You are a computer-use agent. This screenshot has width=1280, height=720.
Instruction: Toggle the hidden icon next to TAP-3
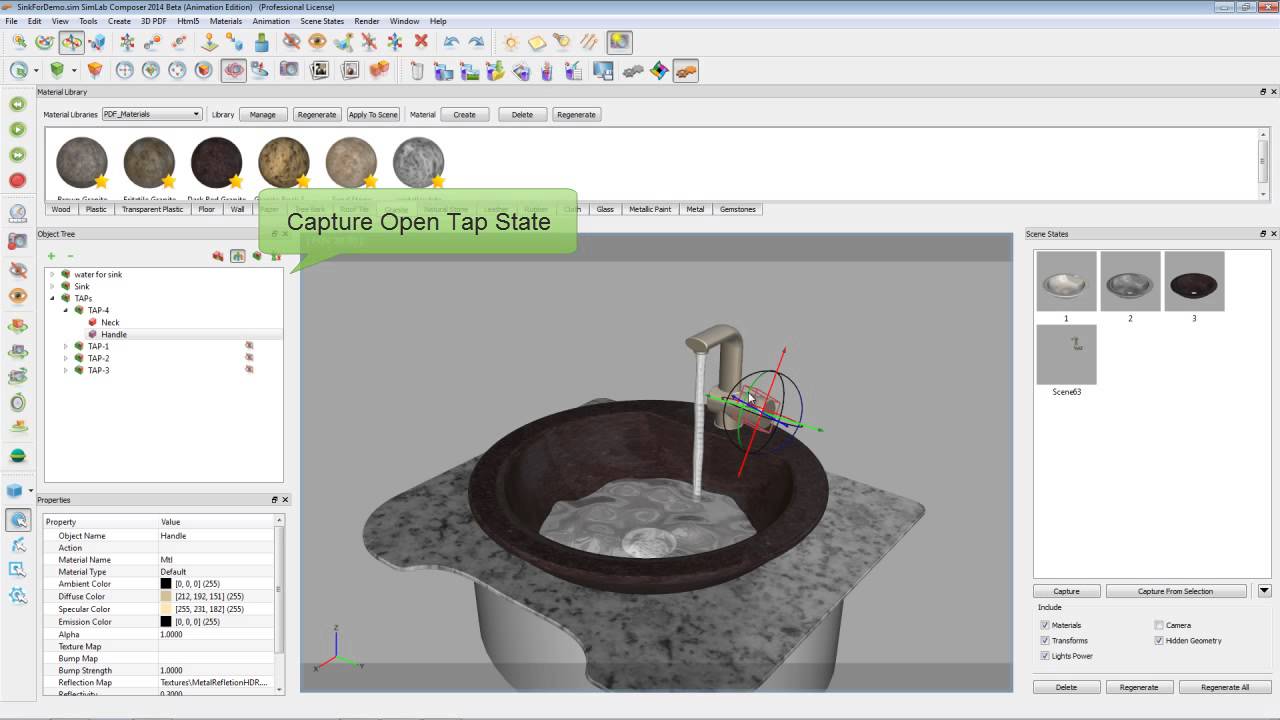pyautogui.click(x=249, y=370)
